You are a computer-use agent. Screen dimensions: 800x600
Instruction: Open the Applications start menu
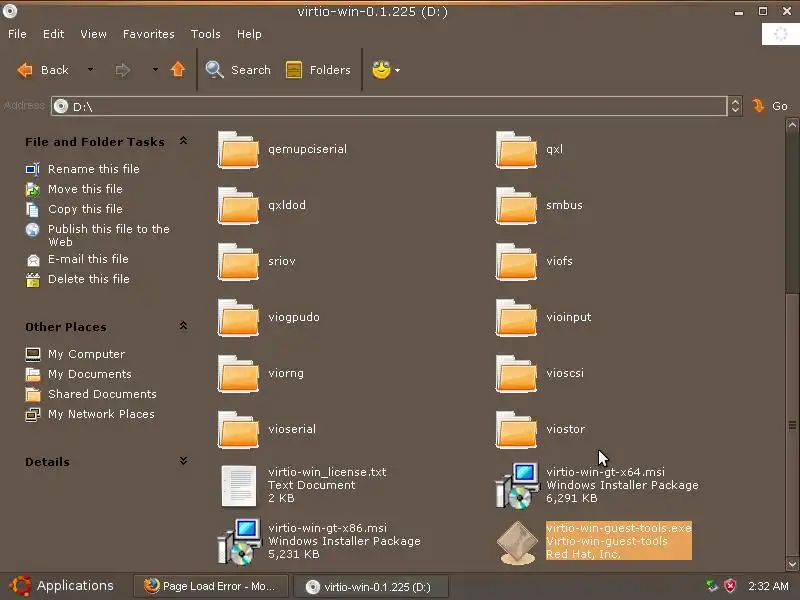tap(62, 586)
